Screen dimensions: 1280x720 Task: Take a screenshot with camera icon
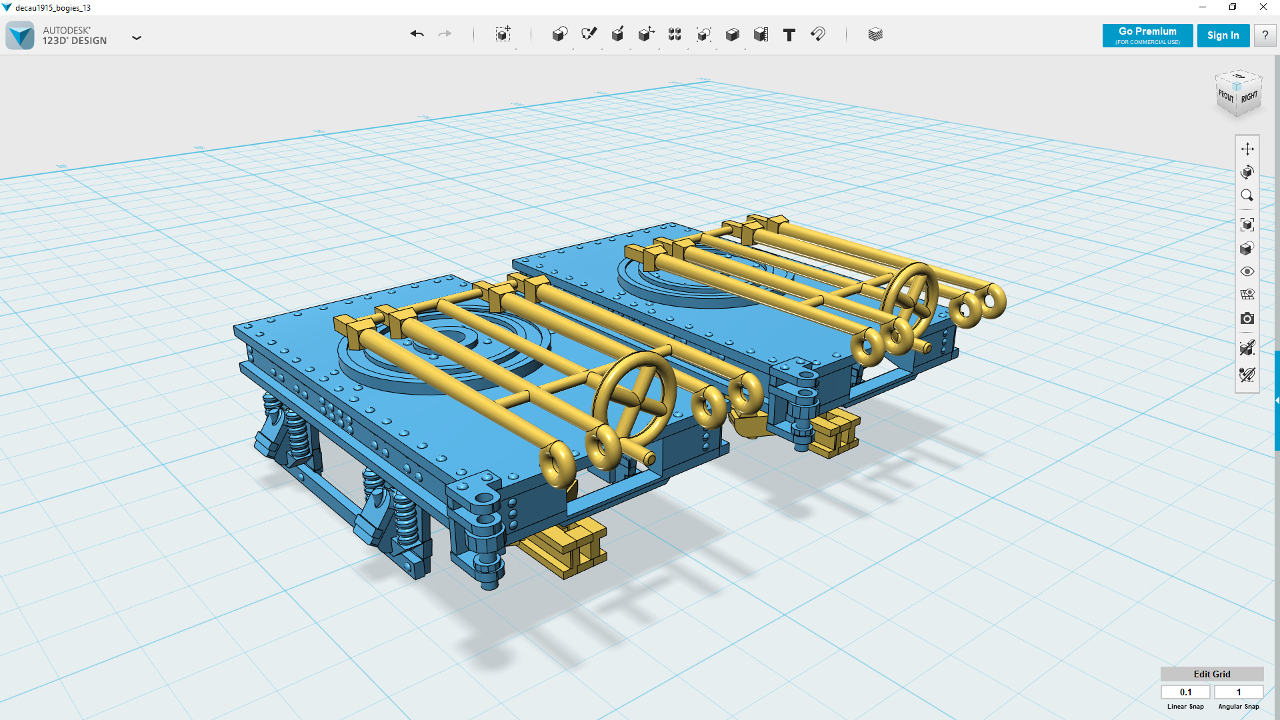click(1247, 319)
